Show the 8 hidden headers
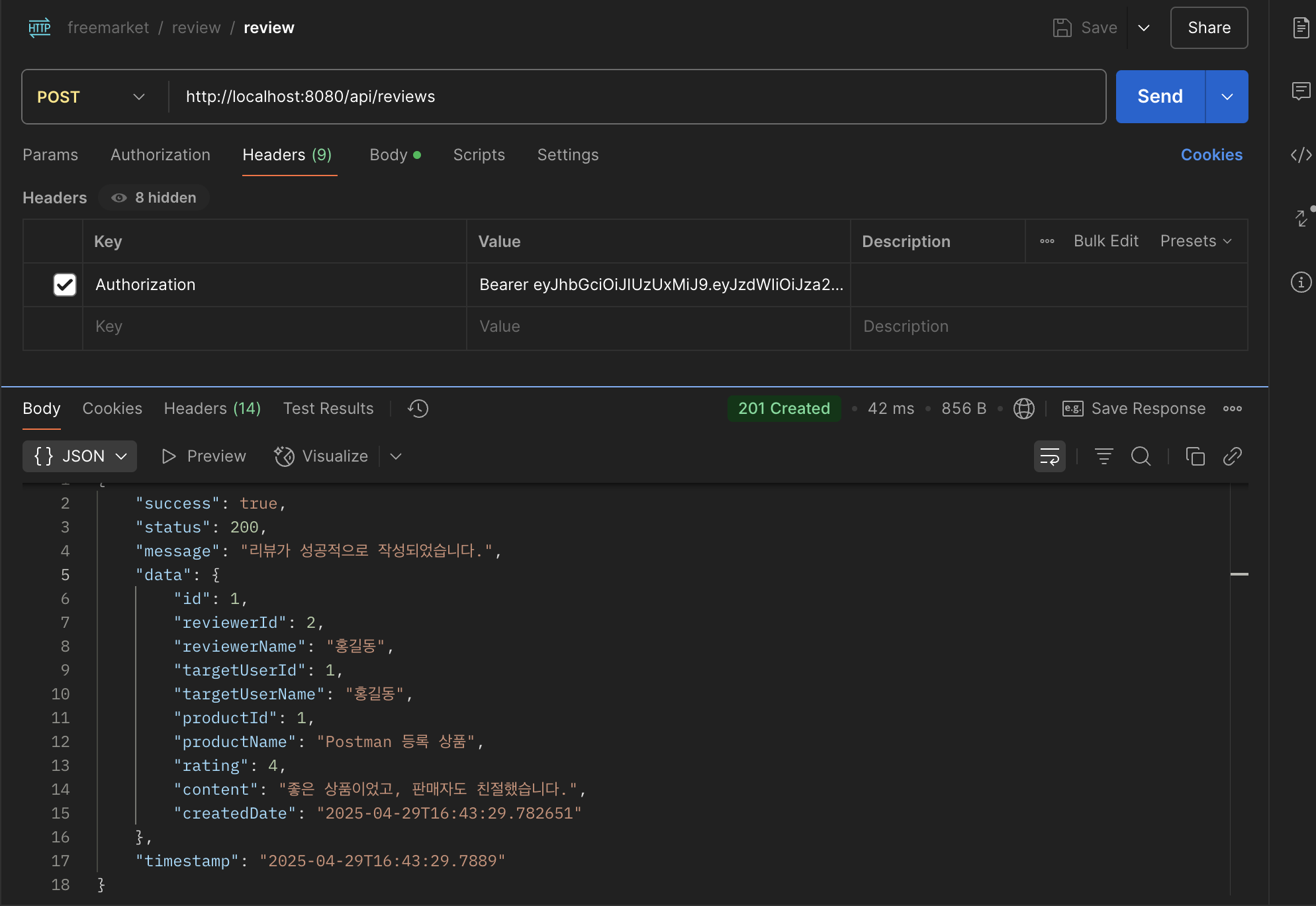1316x906 pixels. pyautogui.click(x=154, y=198)
